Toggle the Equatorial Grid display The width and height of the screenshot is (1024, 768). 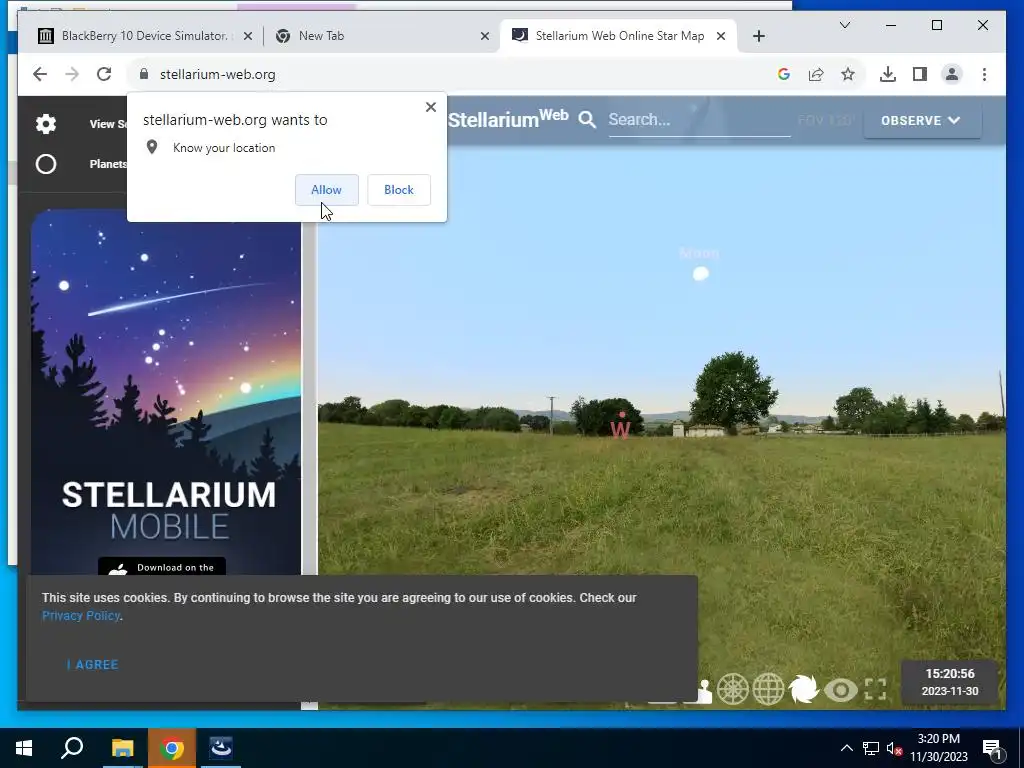coord(768,689)
